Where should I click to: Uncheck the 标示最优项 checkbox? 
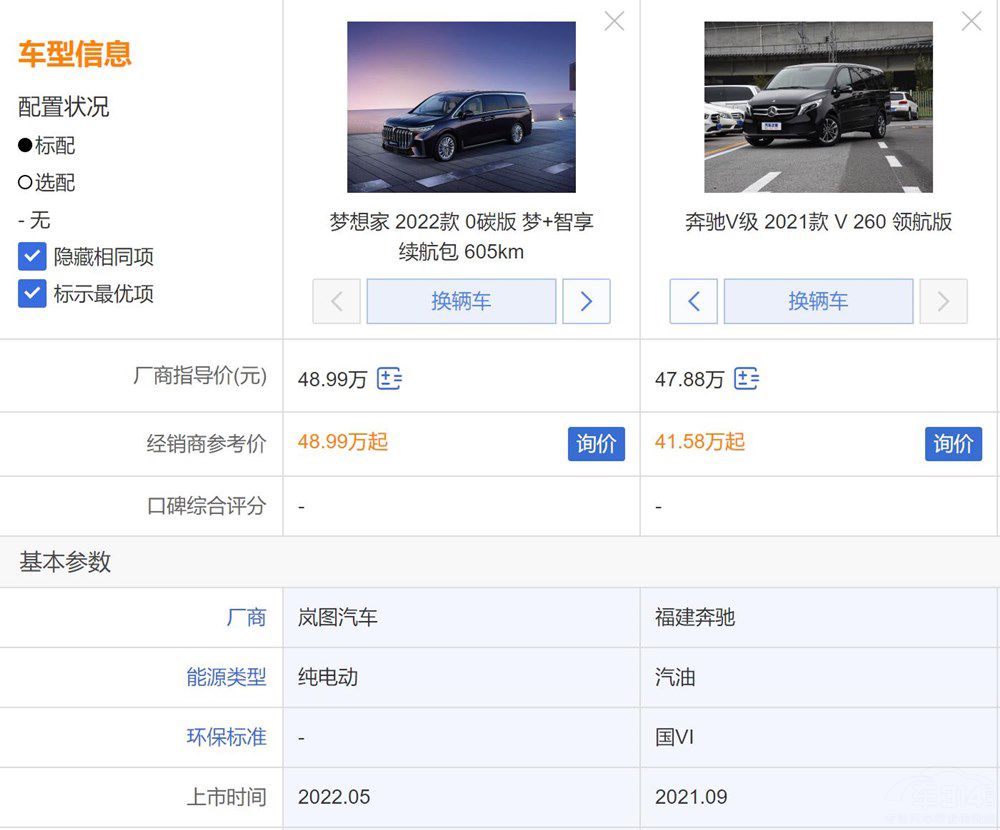click(32, 294)
